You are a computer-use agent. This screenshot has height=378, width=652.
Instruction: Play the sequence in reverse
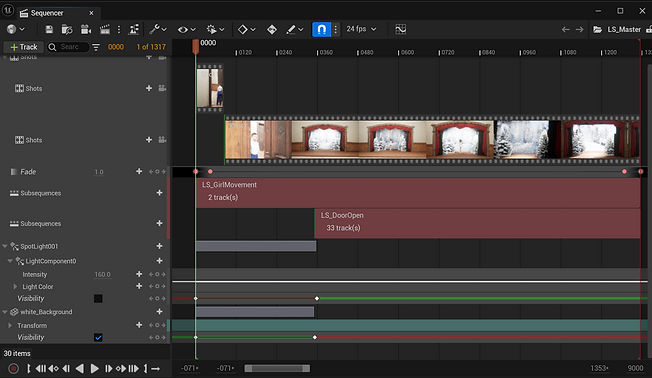click(80, 368)
